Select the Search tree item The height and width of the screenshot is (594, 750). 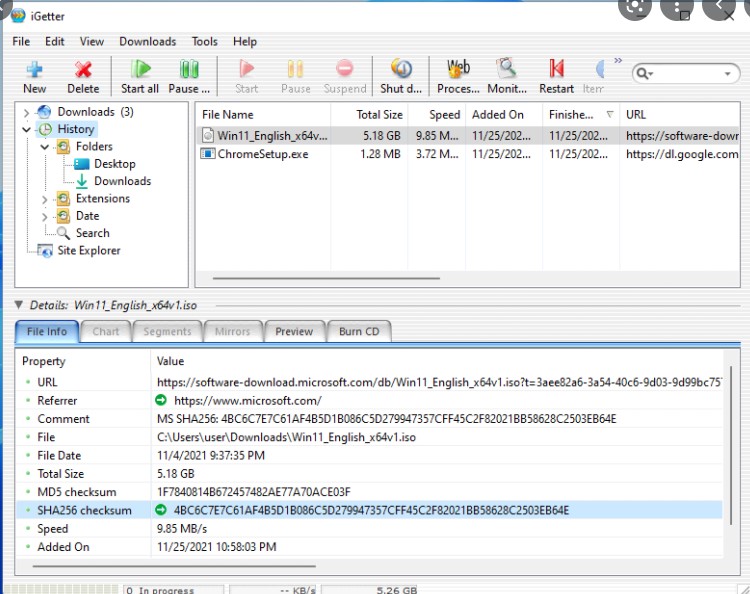tap(93, 233)
